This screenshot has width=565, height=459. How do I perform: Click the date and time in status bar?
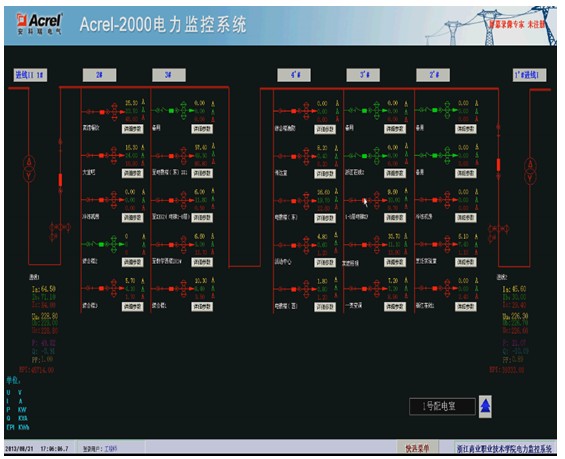(x=36, y=449)
